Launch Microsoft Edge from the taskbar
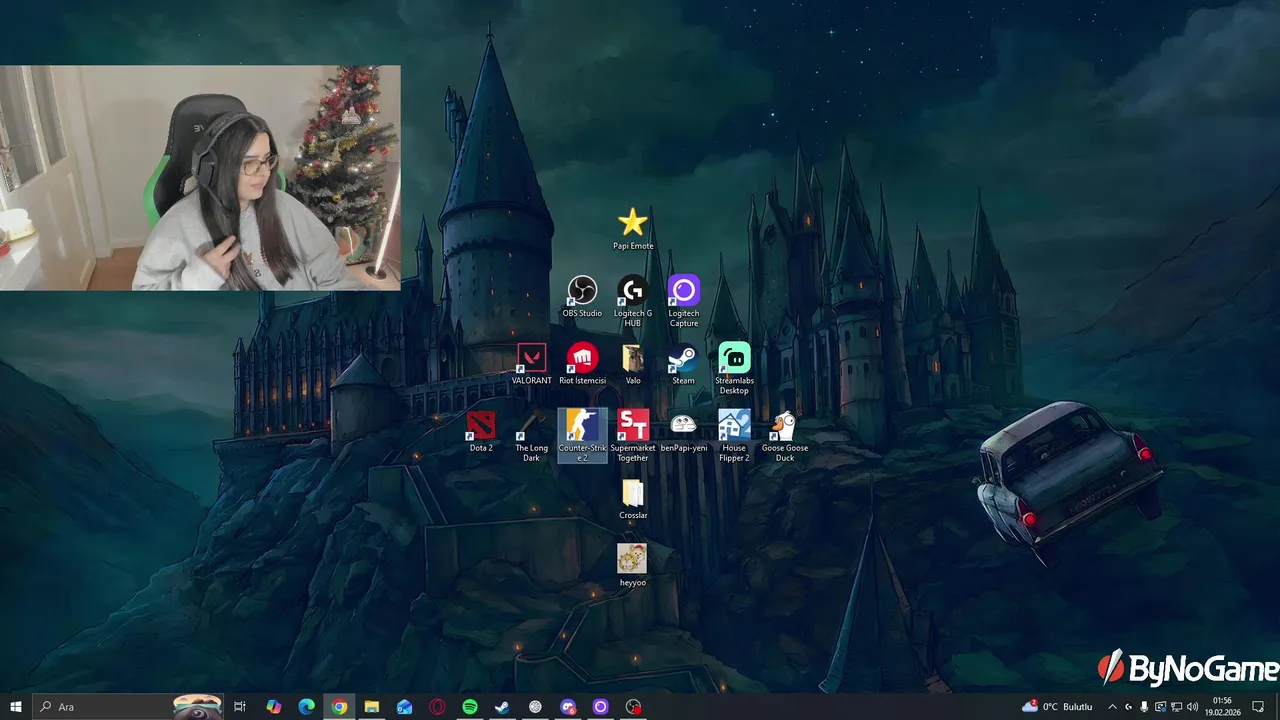 tap(306, 707)
